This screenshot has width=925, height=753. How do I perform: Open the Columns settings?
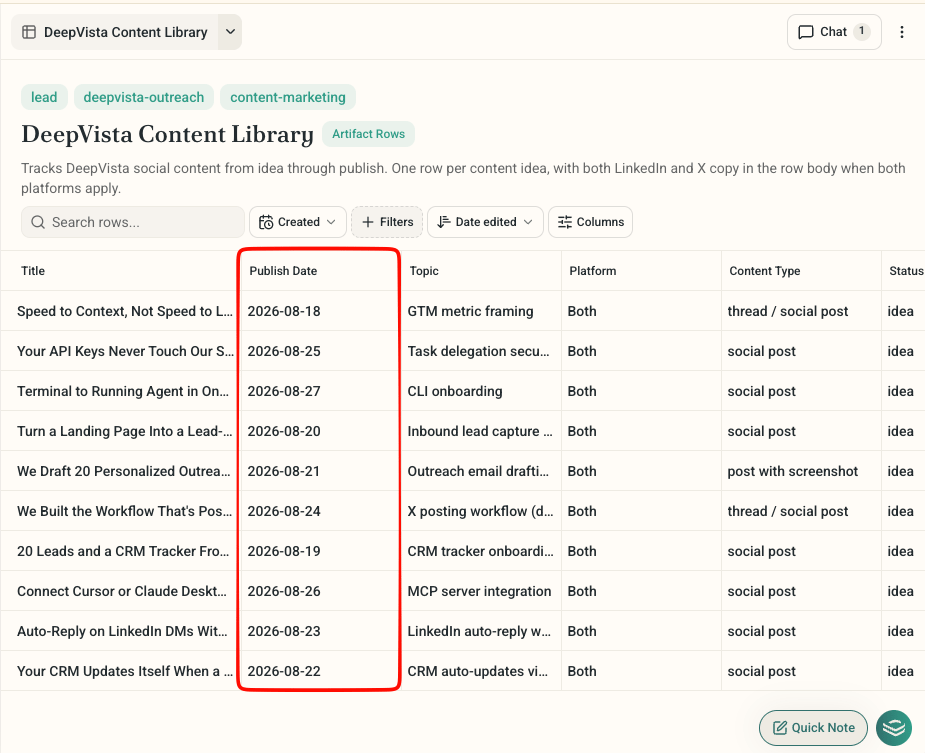pyautogui.click(x=591, y=222)
